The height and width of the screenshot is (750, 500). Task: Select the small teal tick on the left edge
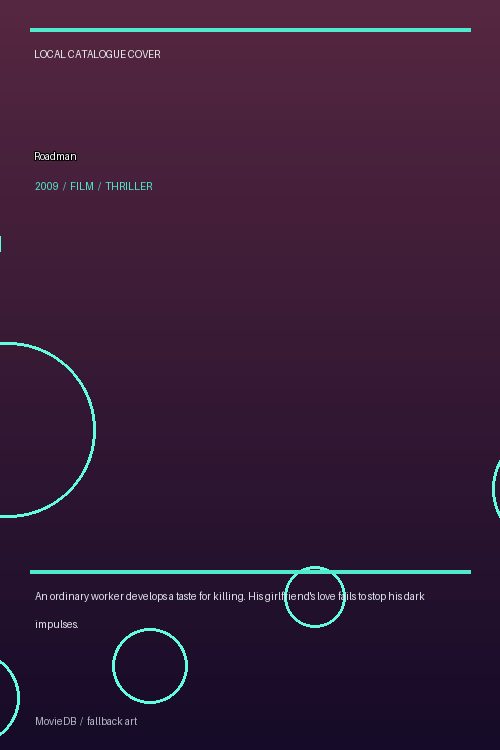(1, 243)
